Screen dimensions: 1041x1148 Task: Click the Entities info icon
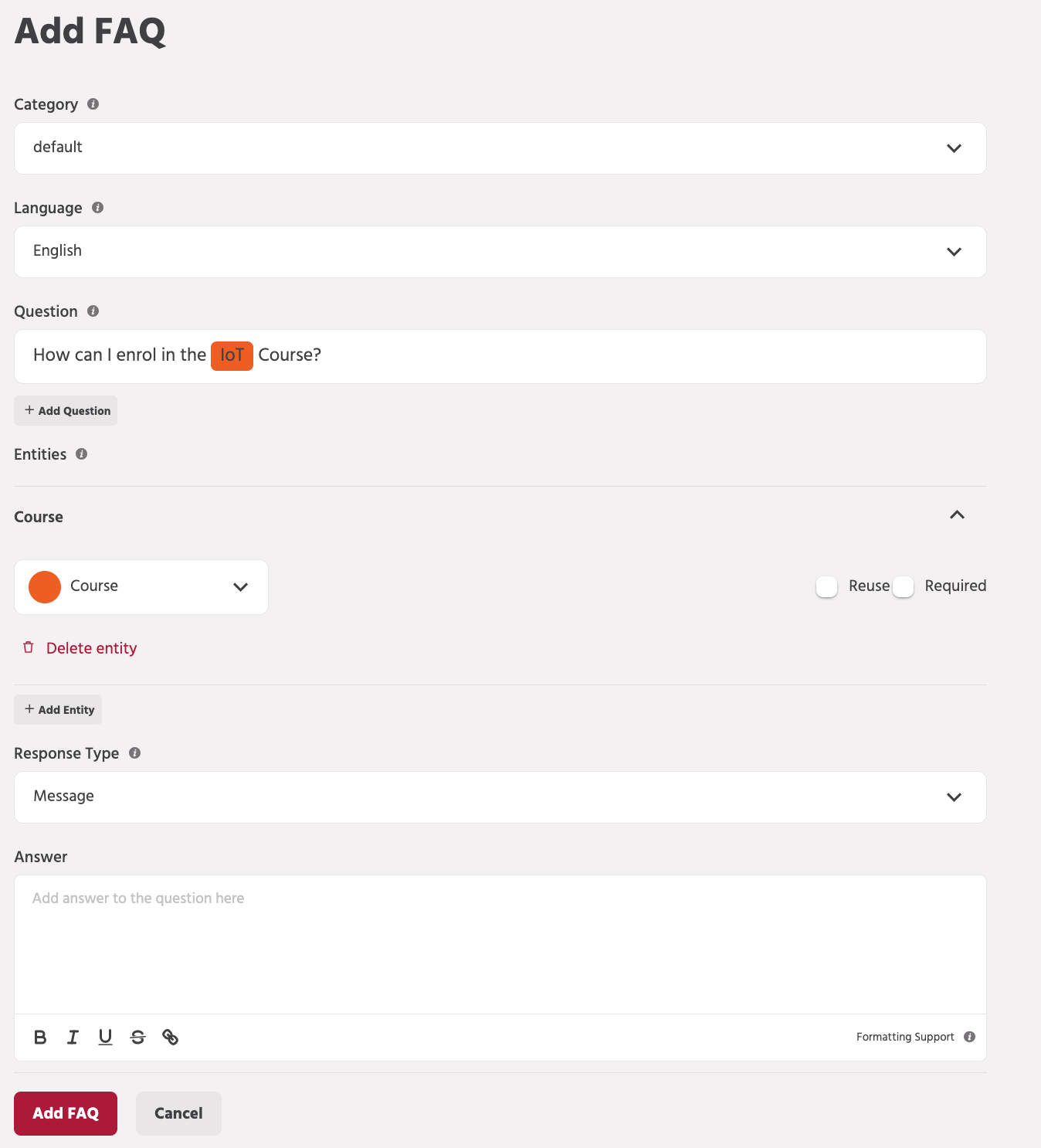click(82, 454)
